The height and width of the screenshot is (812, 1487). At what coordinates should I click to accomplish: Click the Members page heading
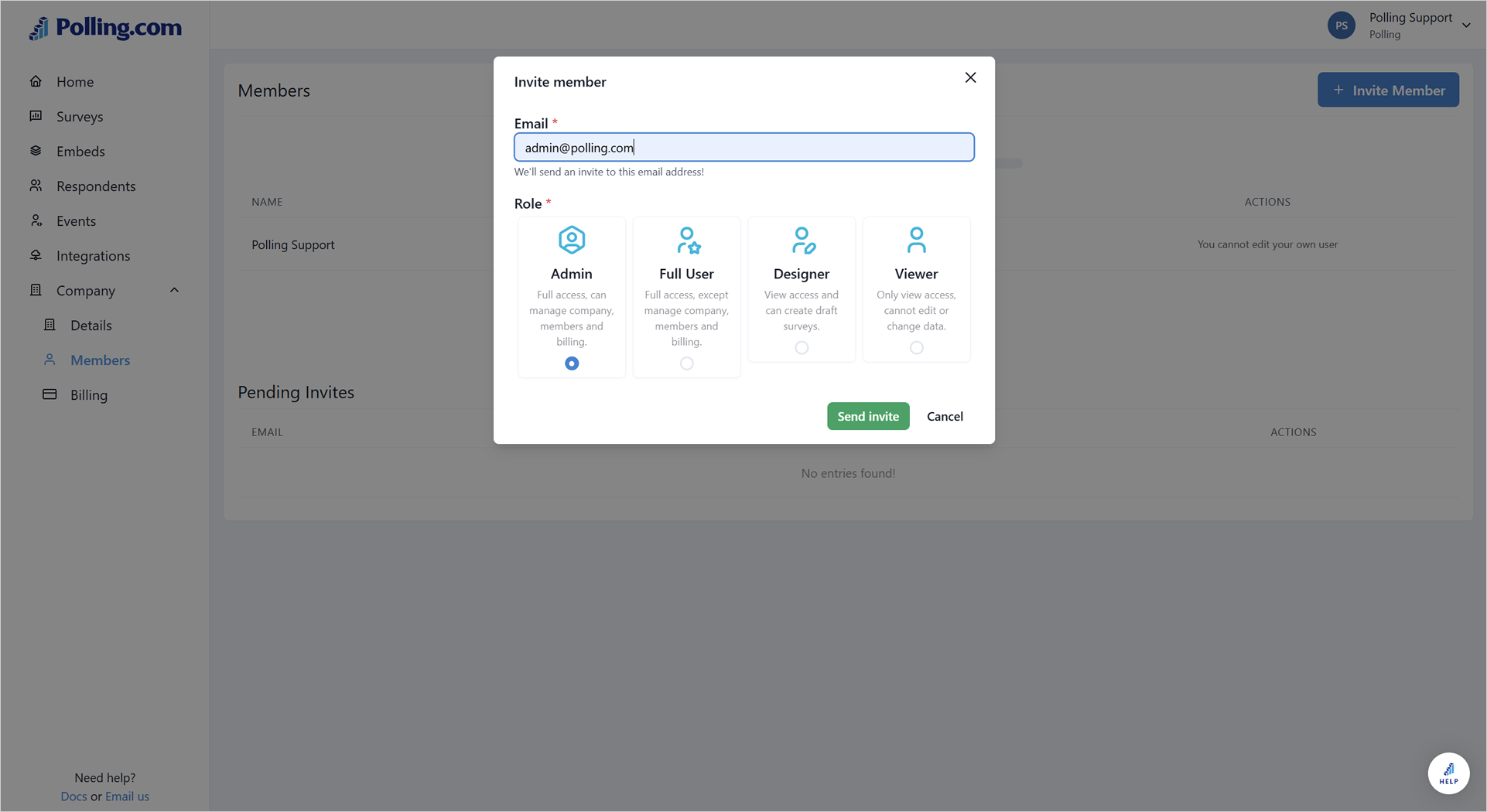274,90
